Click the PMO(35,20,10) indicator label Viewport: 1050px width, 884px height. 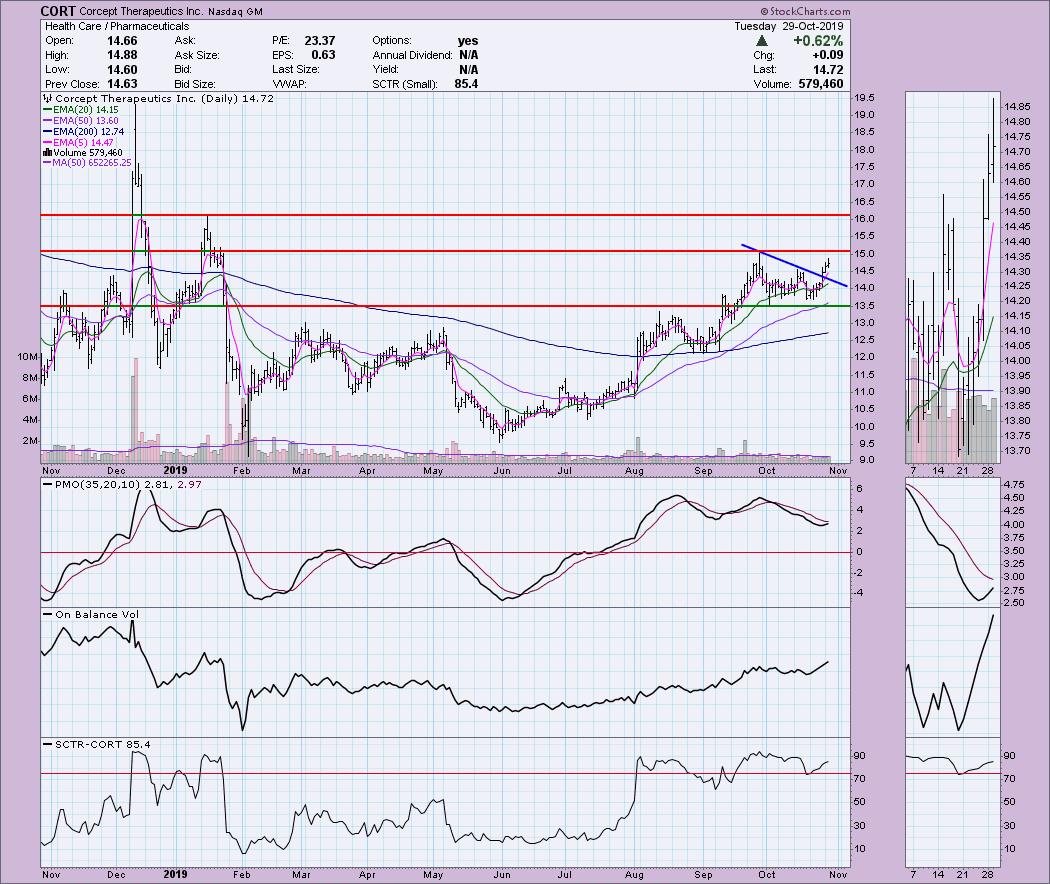(x=96, y=484)
